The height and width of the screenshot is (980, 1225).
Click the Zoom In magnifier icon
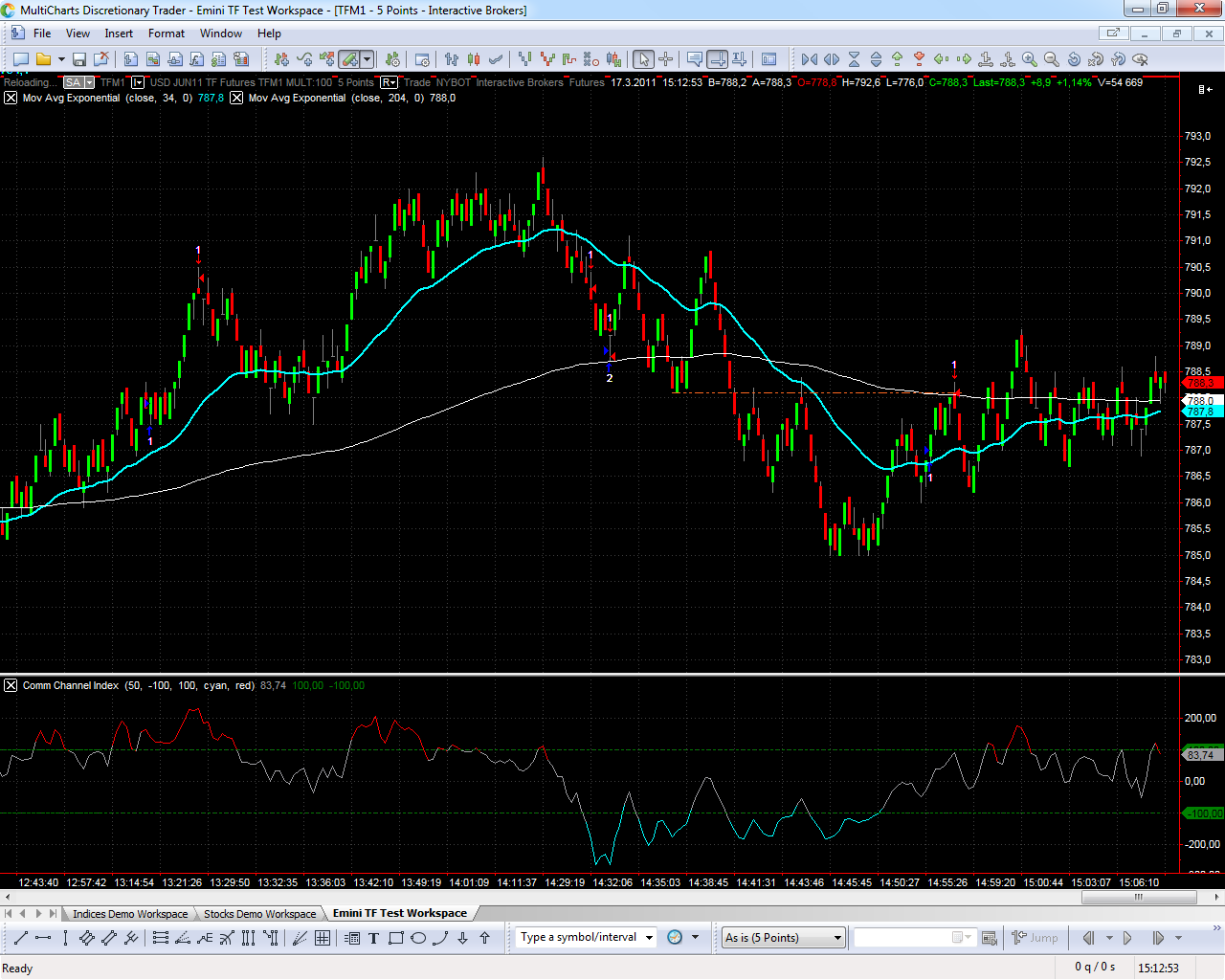pyautogui.click(x=1030, y=59)
